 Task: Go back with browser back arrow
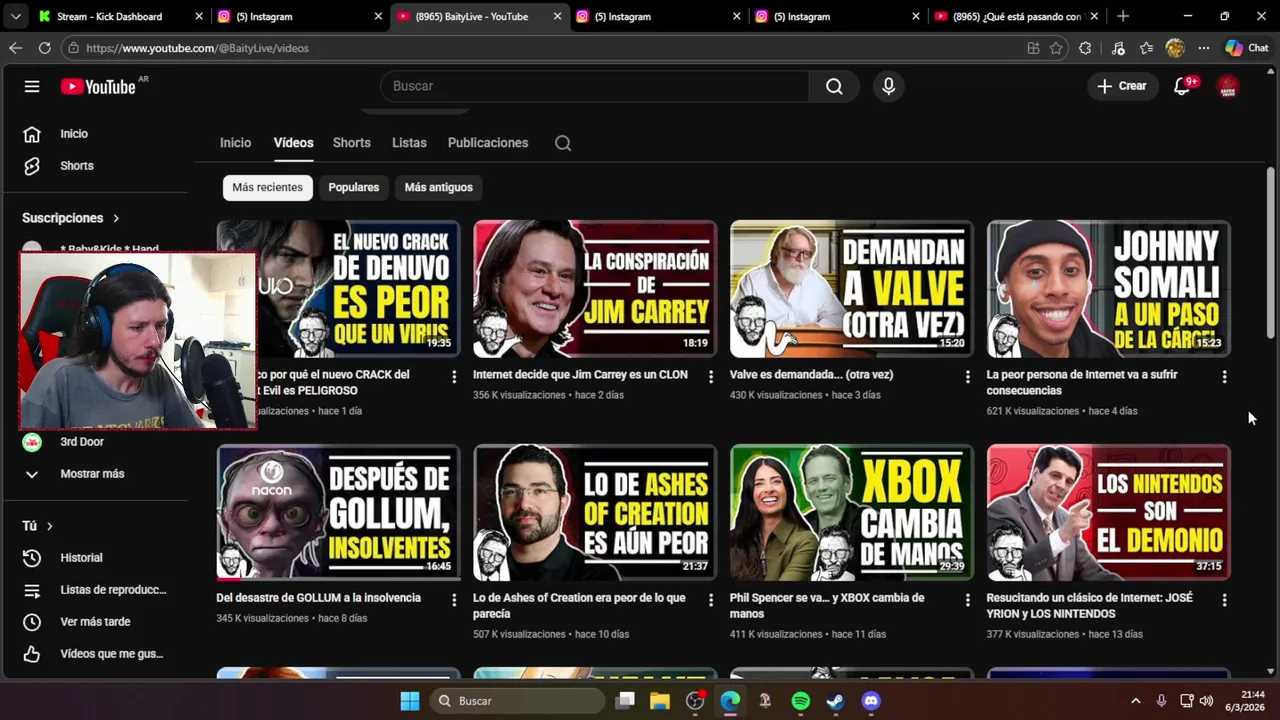click(x=15, y=48)
